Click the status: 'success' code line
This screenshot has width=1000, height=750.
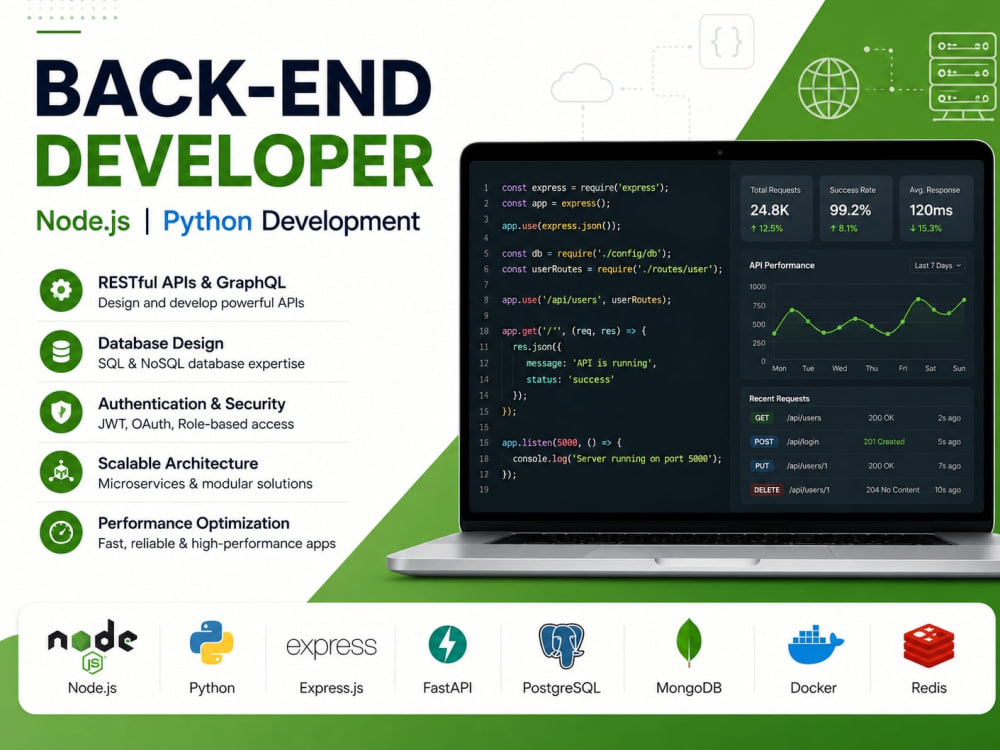click(x=570, y=379)
